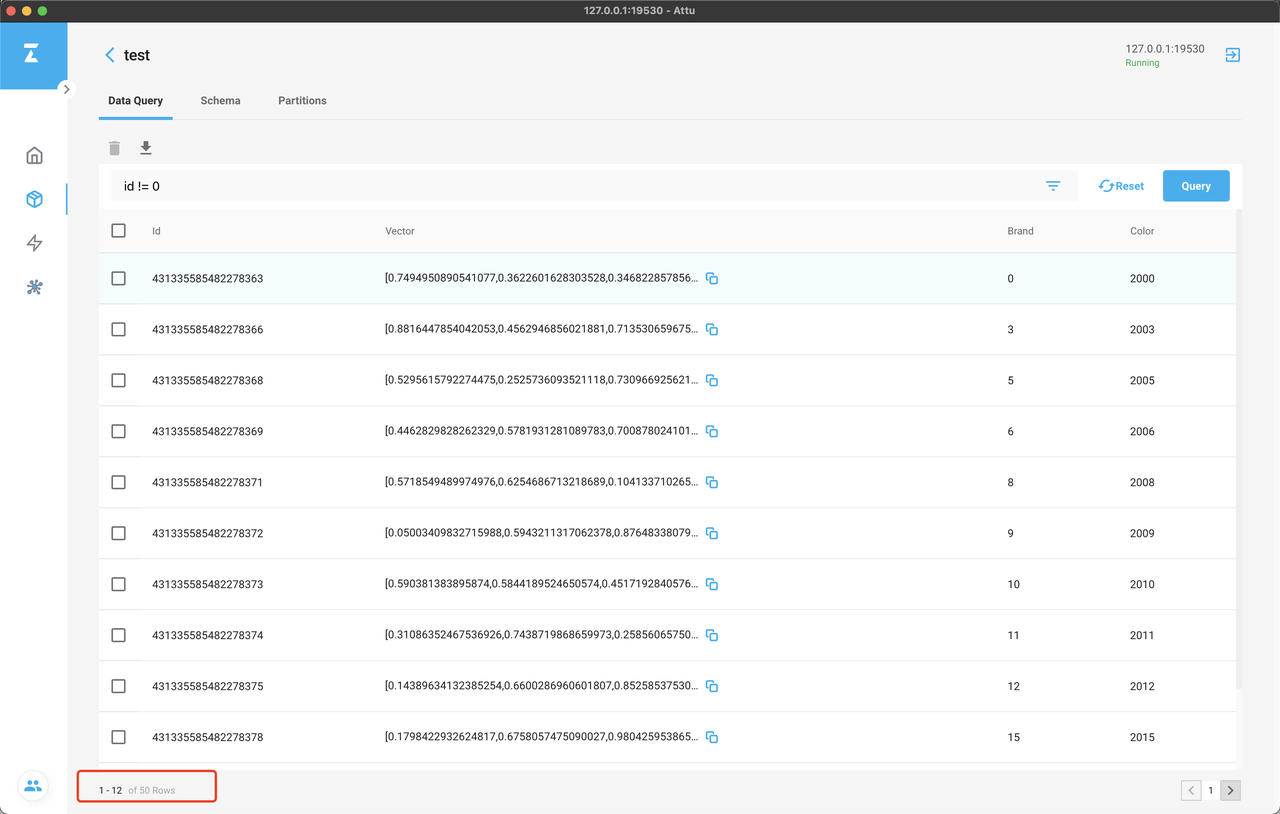Go to the previous page arrow
Viewport: 1280px width, 814px height.
pyautogui.click(x=1191, y=790)
